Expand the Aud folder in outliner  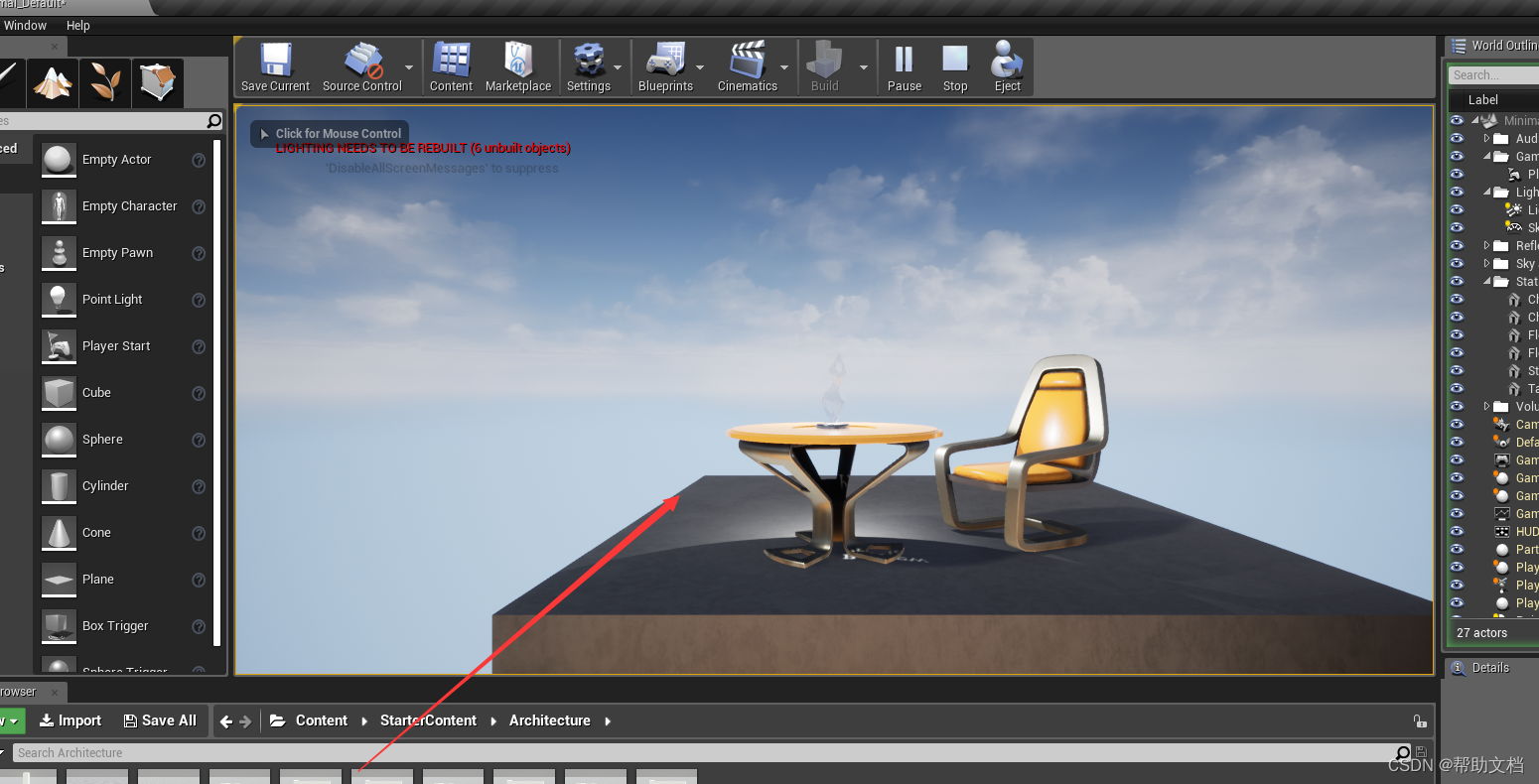click(1486, 139)
